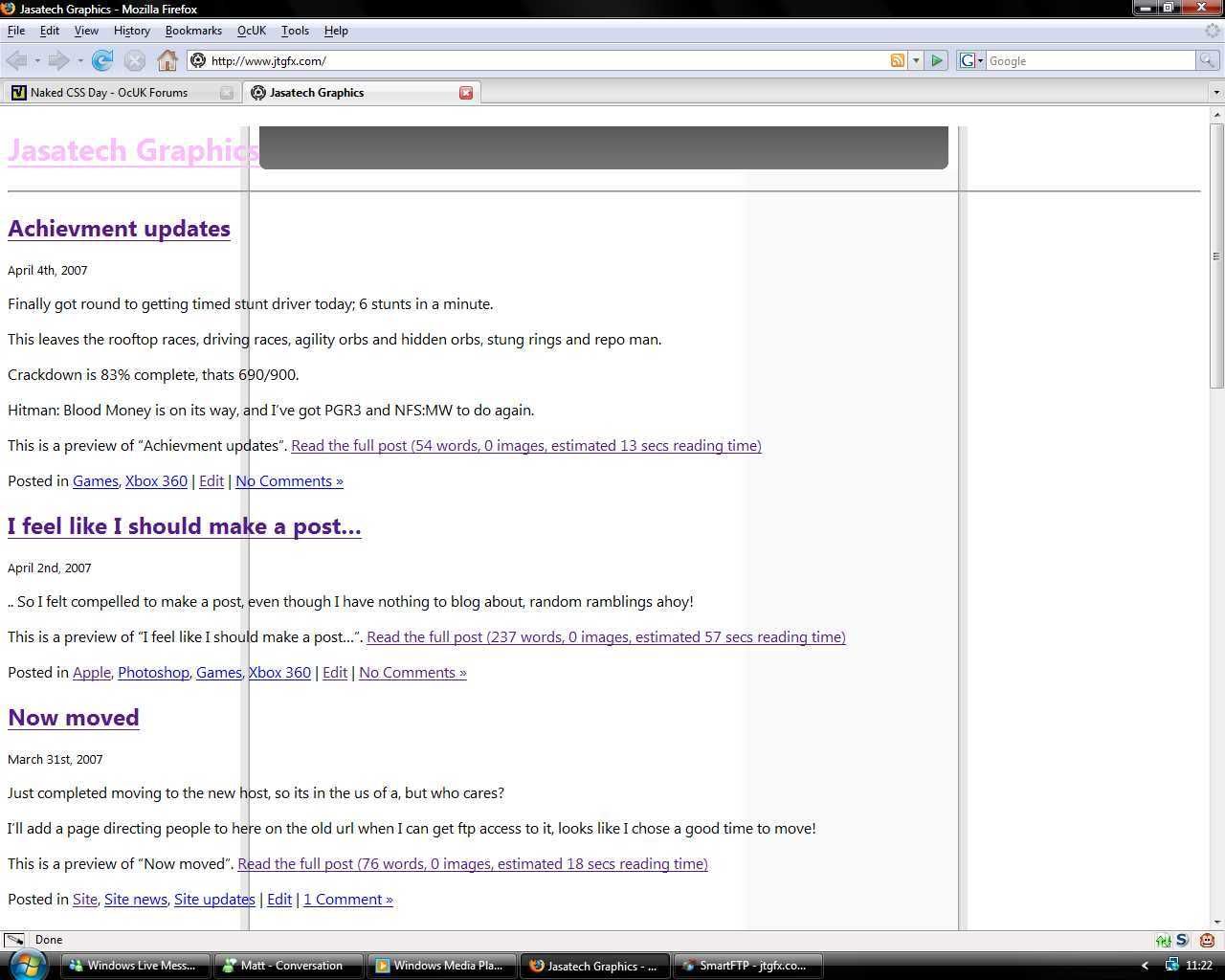The width and height of the screenshot is (1225, 980).
Task: Open the Edit menu
Action: [x=50, y=31]
